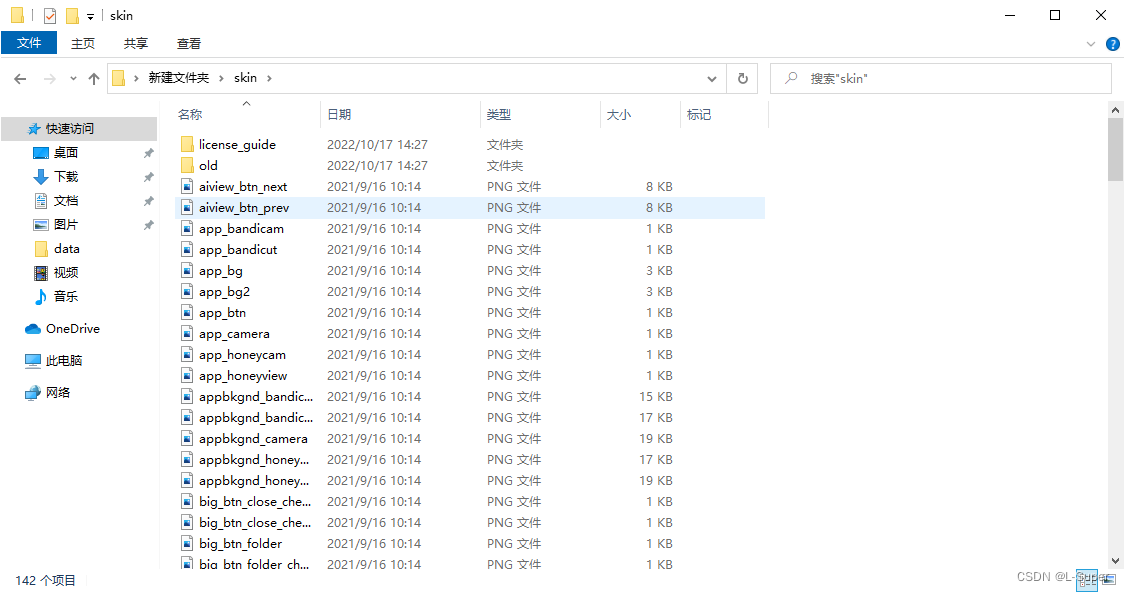Refresh the skin folder view

(x=743, y=78)
